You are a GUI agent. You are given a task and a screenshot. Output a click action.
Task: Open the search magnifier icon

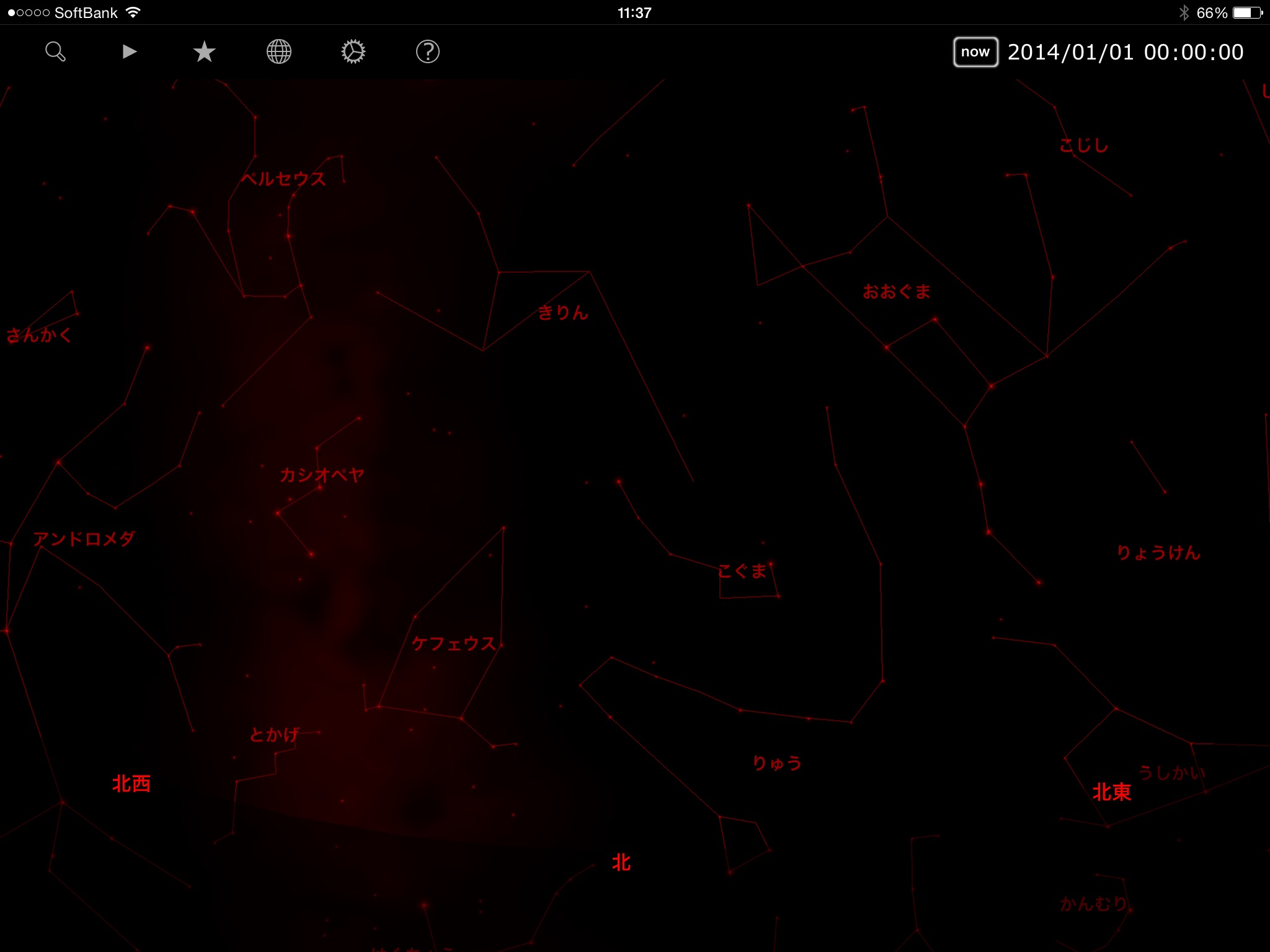coord(55,51)
